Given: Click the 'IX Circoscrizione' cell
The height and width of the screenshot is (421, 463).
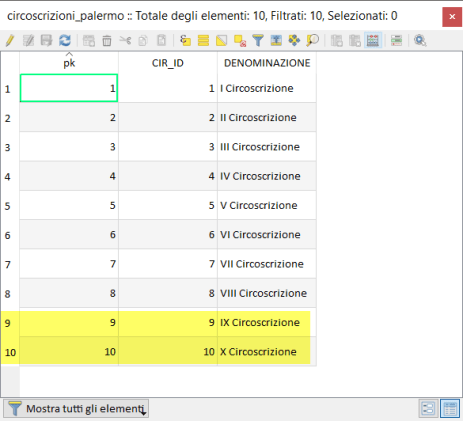Looking at the screenshot, I should pyautogui.click(x=267, y=322).
